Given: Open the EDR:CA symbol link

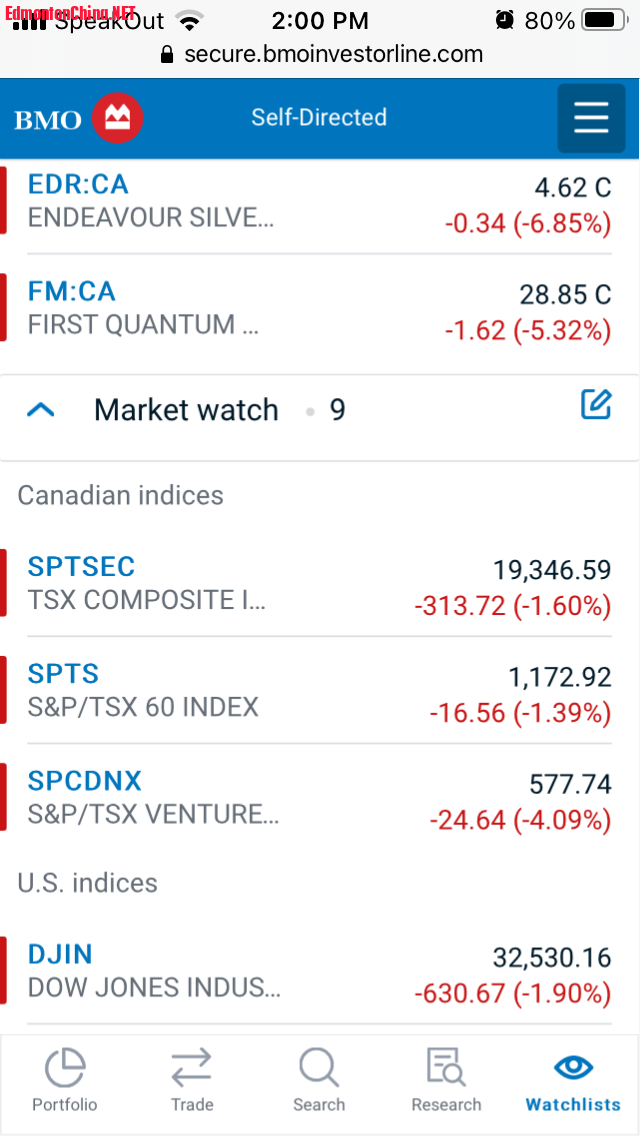Looking at the screenshot, I should point(78,184).
